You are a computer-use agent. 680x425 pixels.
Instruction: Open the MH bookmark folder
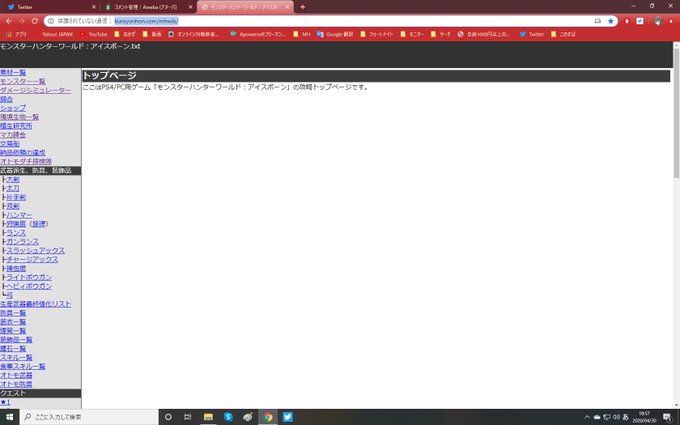pos(302,34)
